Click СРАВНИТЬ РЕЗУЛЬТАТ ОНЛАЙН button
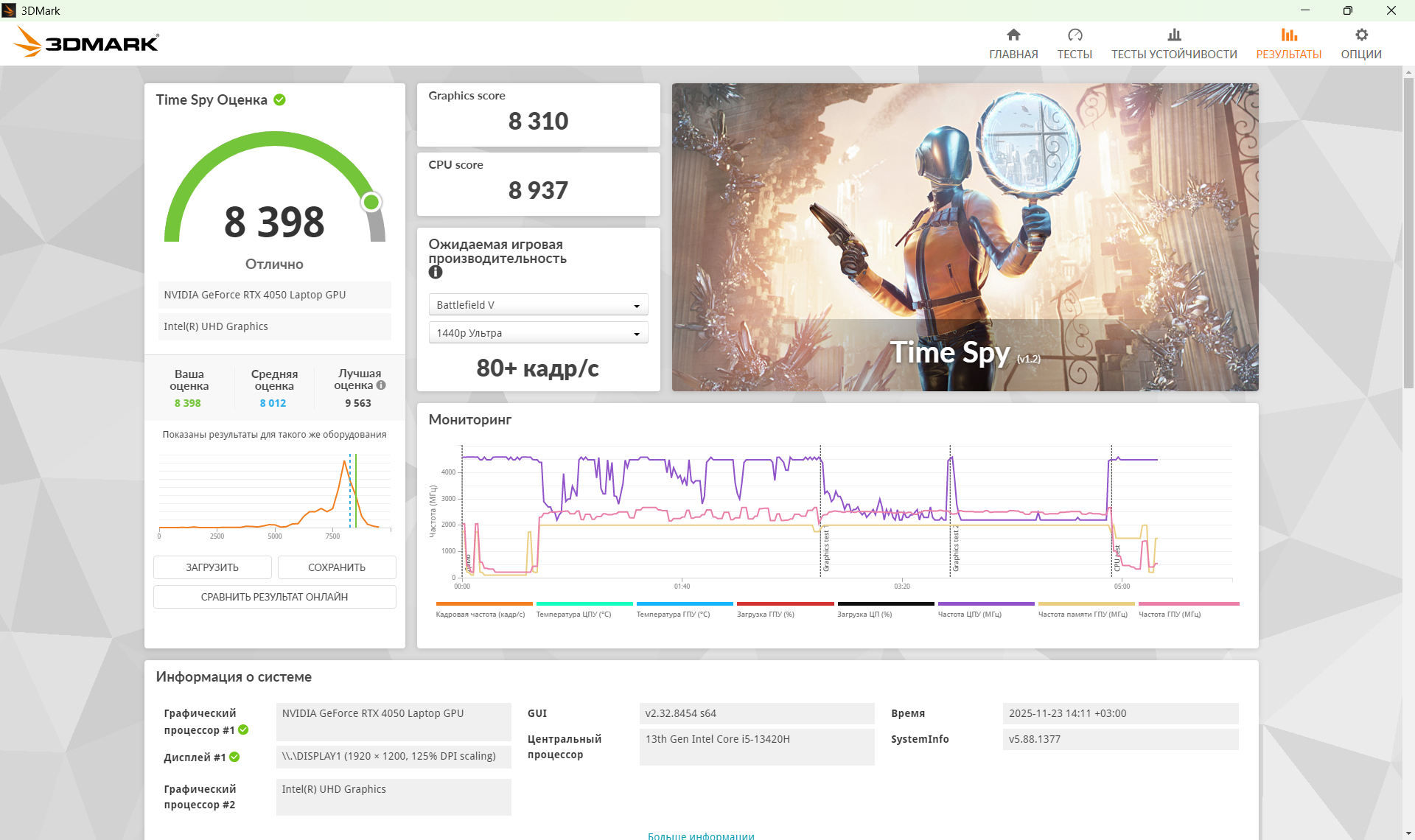The height and width of the screenshot is (840, 1415). point(274,597)
